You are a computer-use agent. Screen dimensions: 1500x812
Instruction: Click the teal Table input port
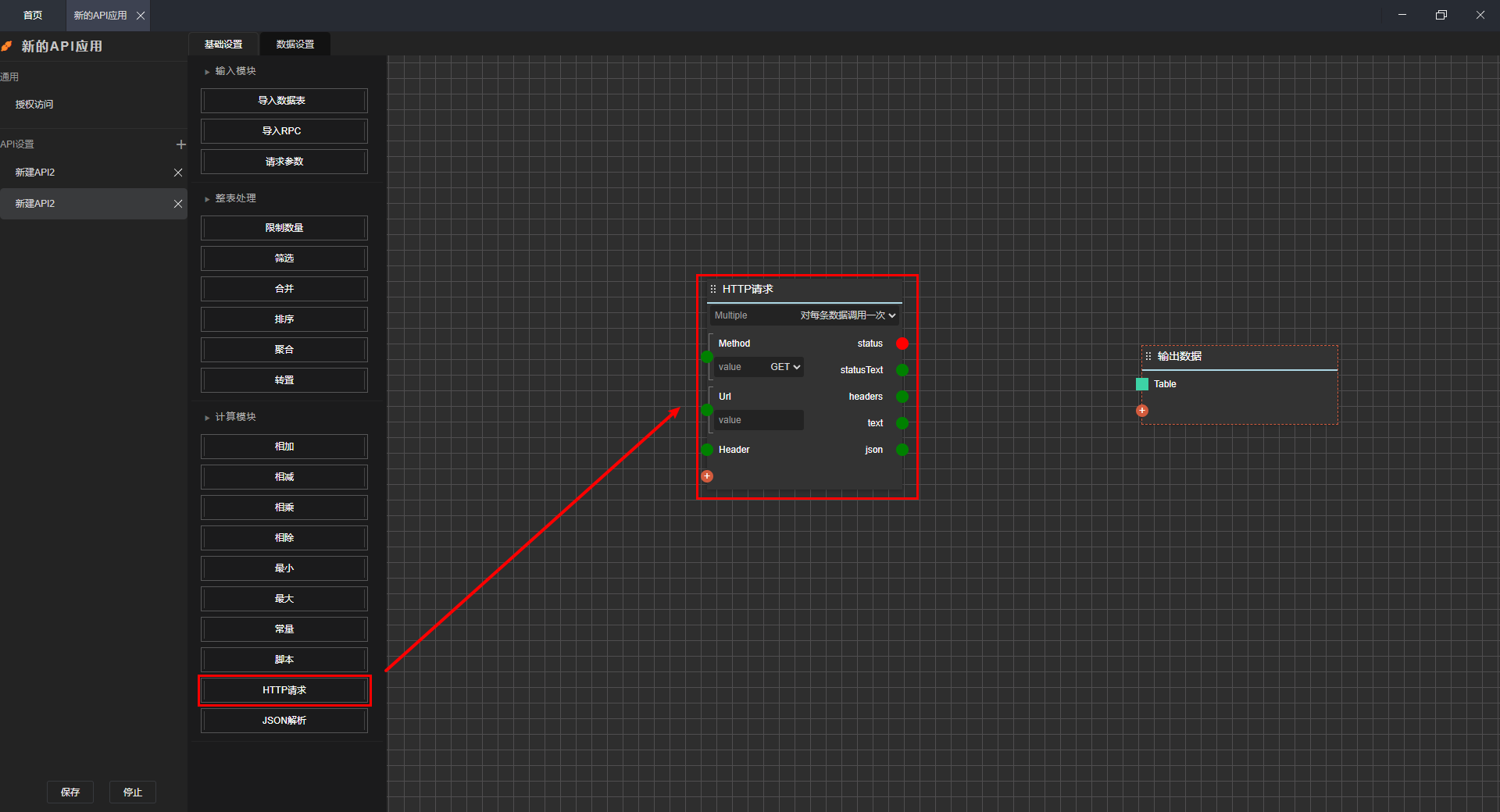[1142, 384]
